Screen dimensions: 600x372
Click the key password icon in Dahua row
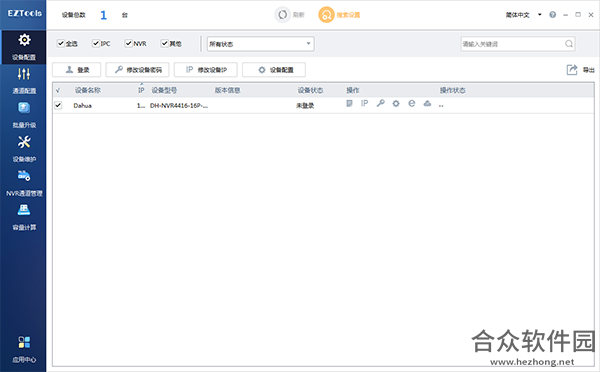pyautogui.click(x=380, y=103)
